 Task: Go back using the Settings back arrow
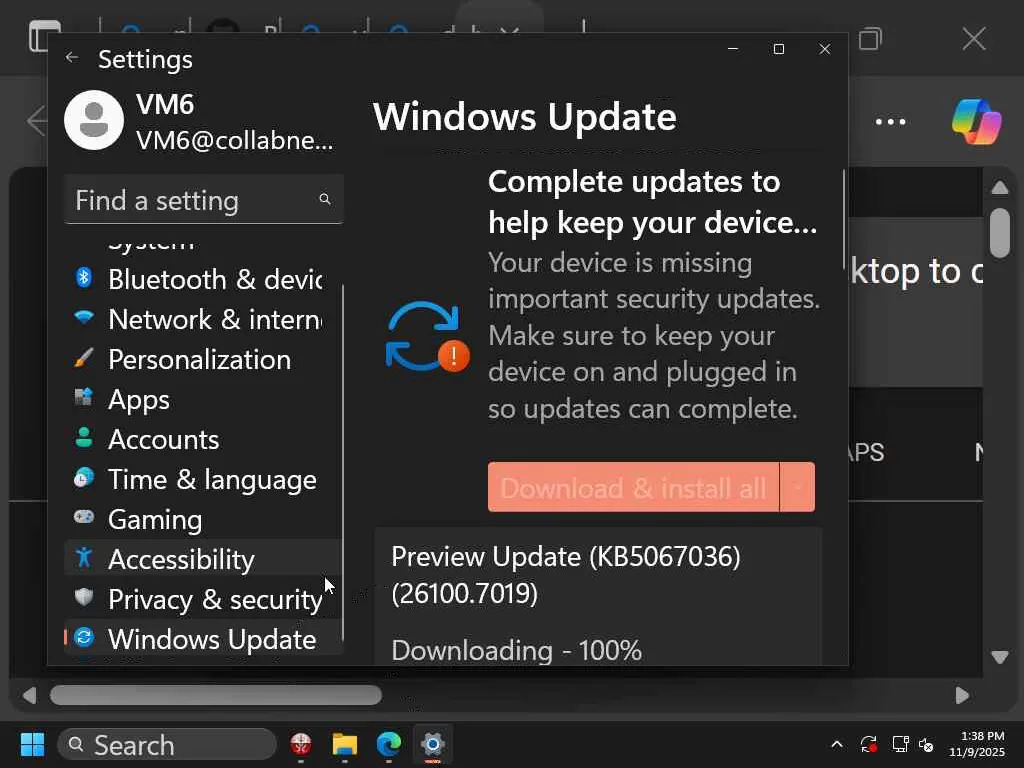point(72,58)
